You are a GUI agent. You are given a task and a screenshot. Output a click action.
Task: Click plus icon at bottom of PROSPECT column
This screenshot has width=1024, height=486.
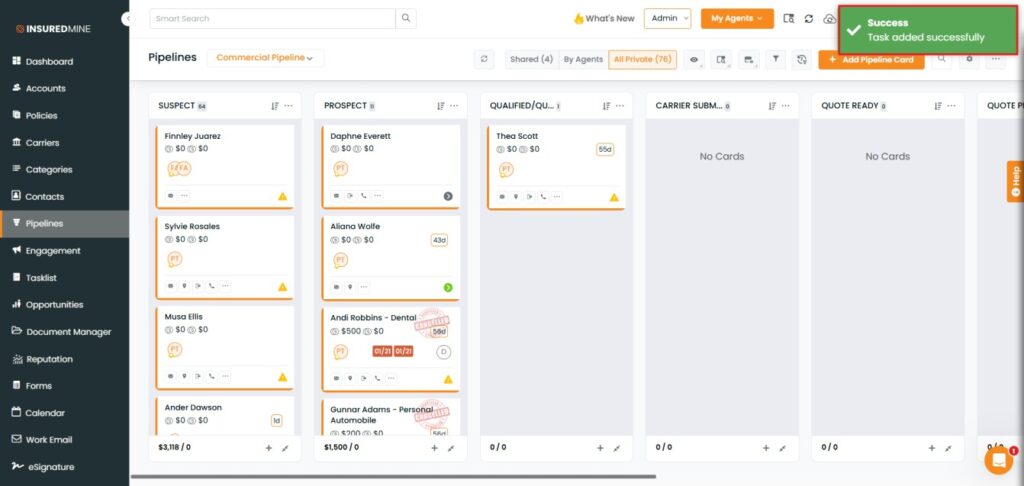(x=434, y=448)
